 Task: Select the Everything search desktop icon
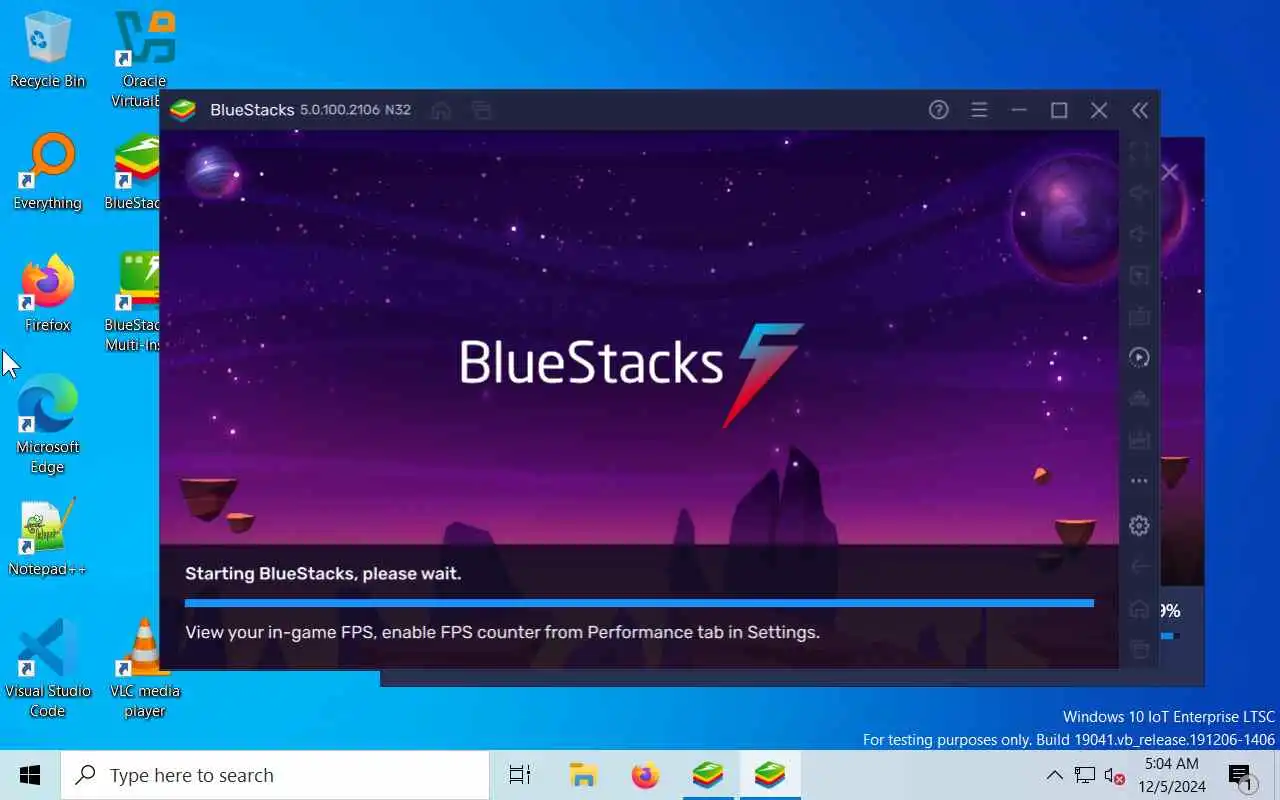[47, 172]
